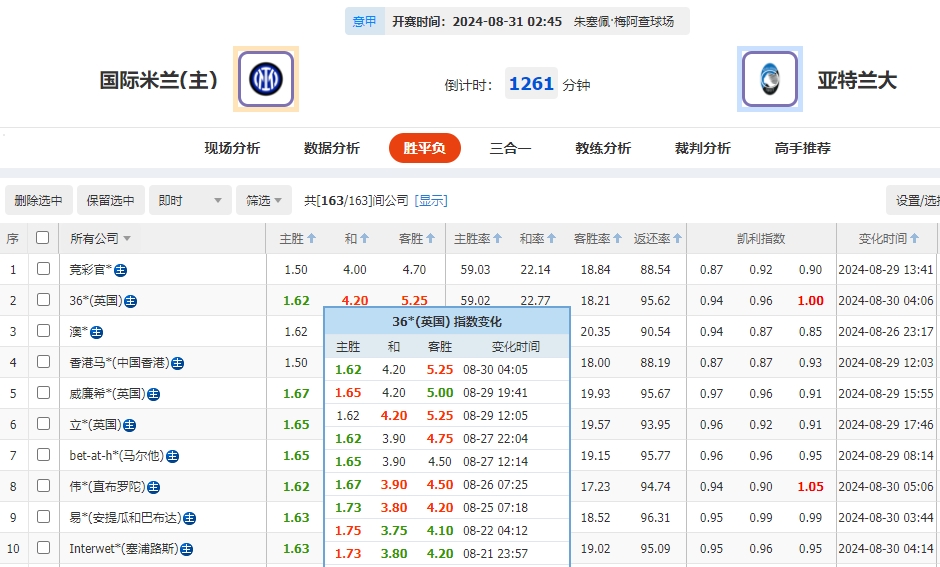Open the 即时 dropdown
Viewport: 940px width, 567px height.
click(x=191, y=201)
